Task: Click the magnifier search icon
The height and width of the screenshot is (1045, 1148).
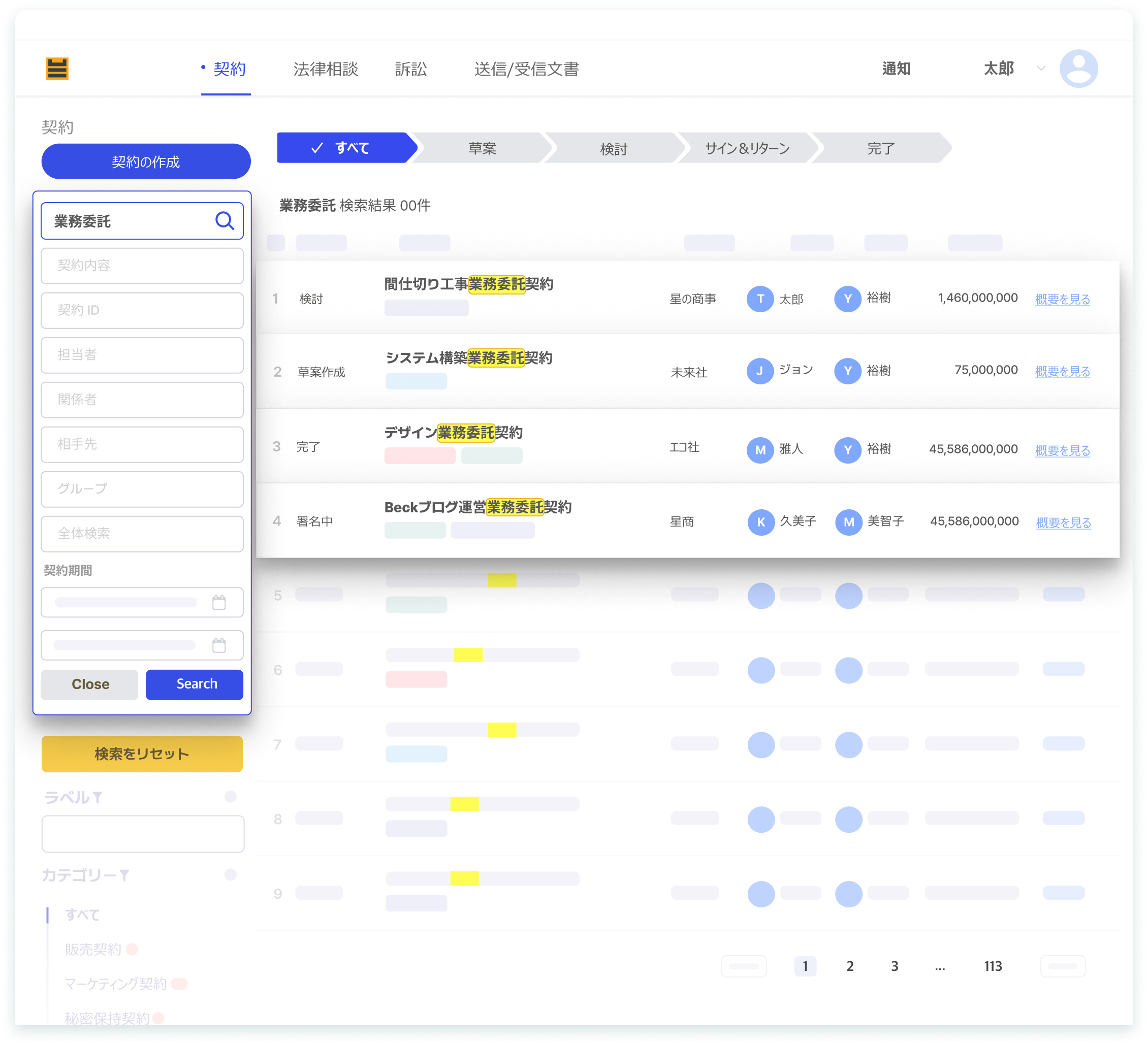Action: (x=225, y=221)
